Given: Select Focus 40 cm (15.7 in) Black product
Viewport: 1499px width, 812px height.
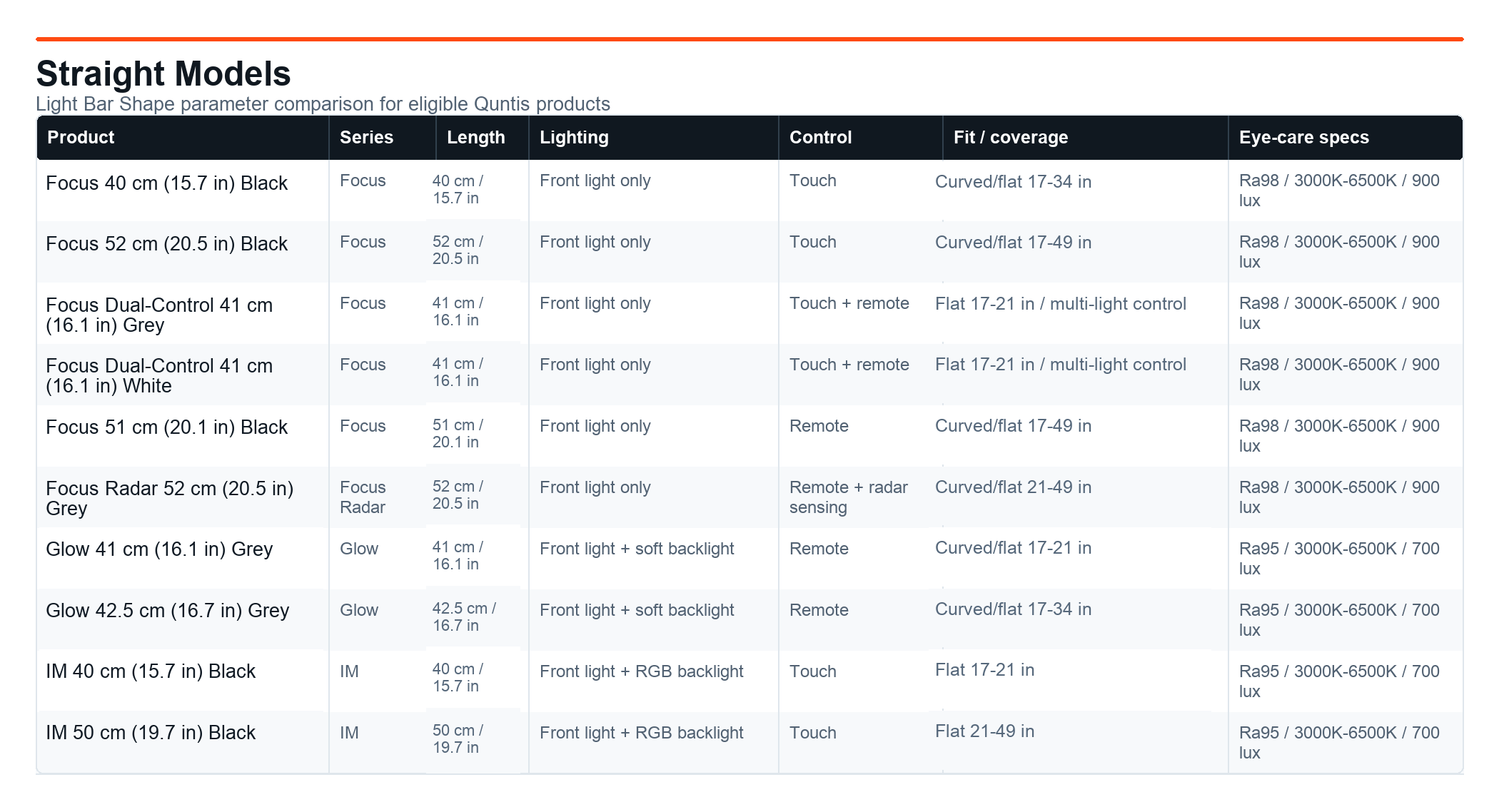Looking at the screenshot, I should pos(167,183).
